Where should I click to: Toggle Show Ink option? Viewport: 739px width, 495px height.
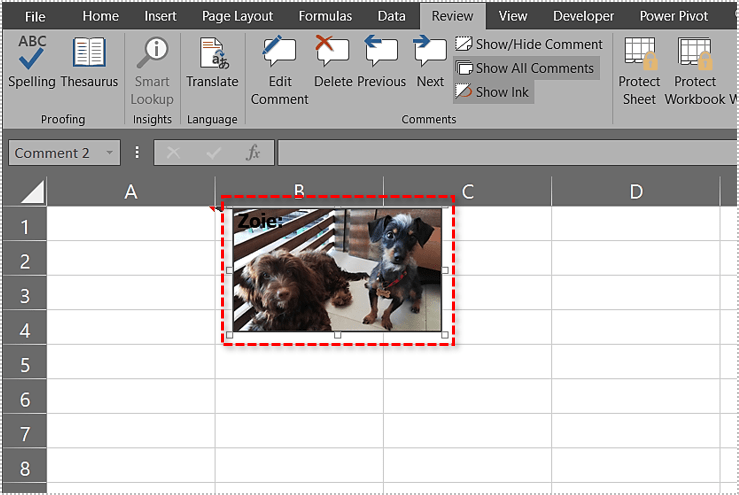pos(494,92)
